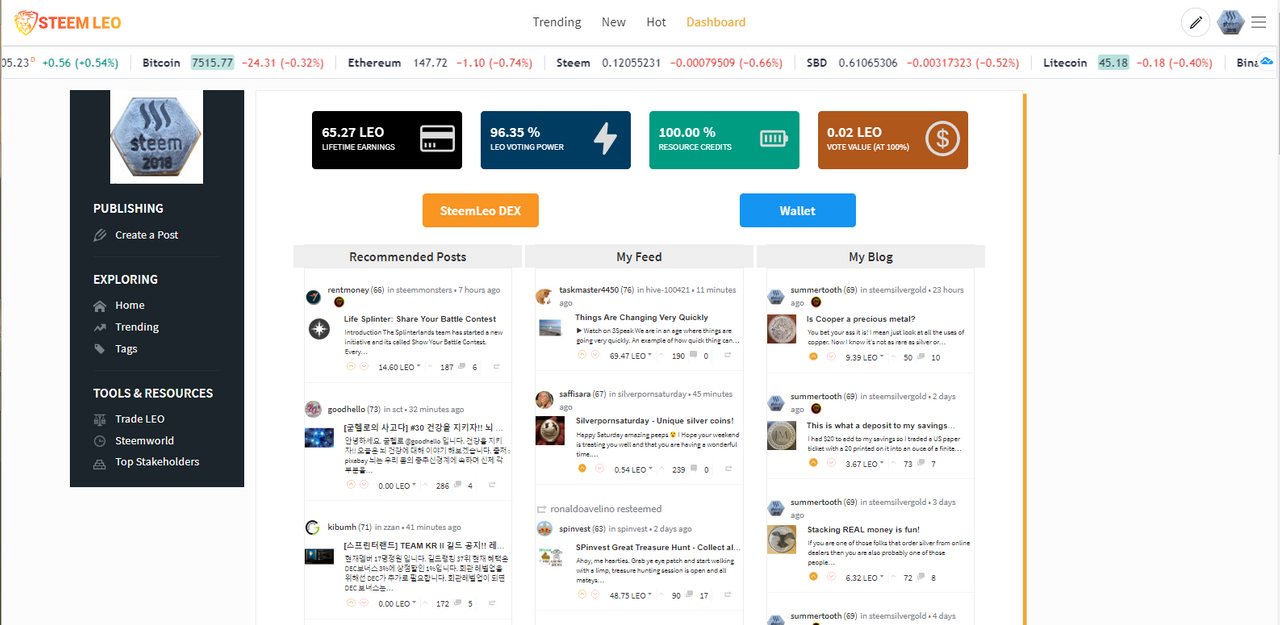This screenshot has height=625, width=1280.
Task: Expand 6.32 LEO payout dropdown
Action: pyautogui.click(x=881, y=578)
